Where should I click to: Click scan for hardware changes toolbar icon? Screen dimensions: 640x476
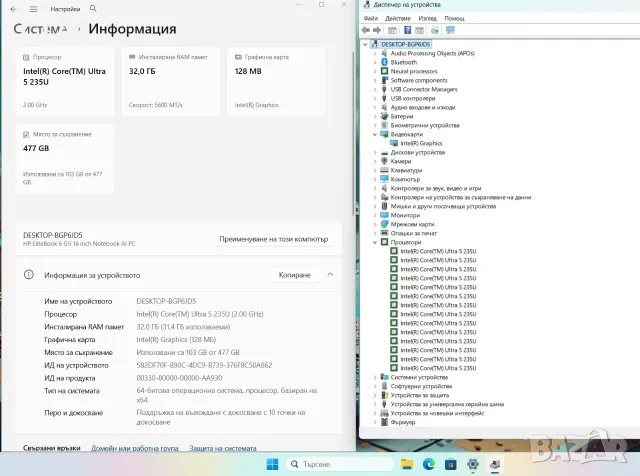click(435, 30)
